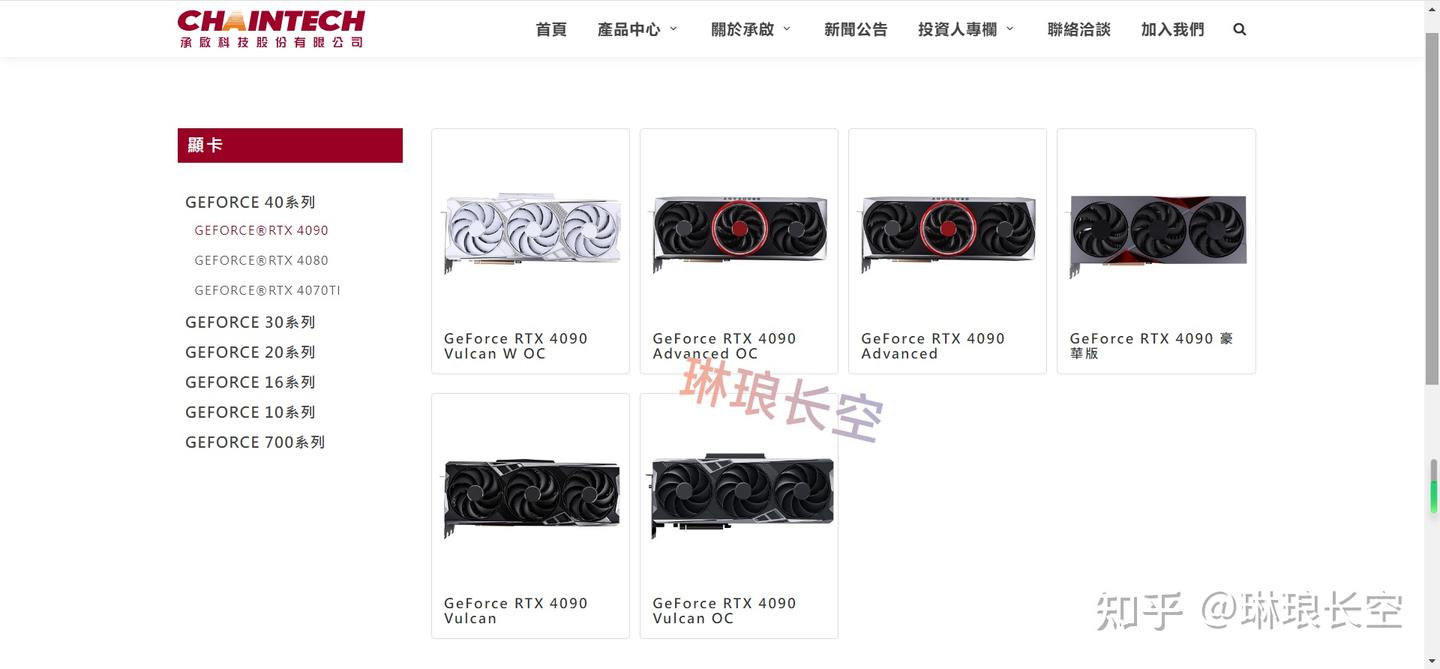Select GEFORCE®RTX 4070TI in sidebar

point(267,290)
